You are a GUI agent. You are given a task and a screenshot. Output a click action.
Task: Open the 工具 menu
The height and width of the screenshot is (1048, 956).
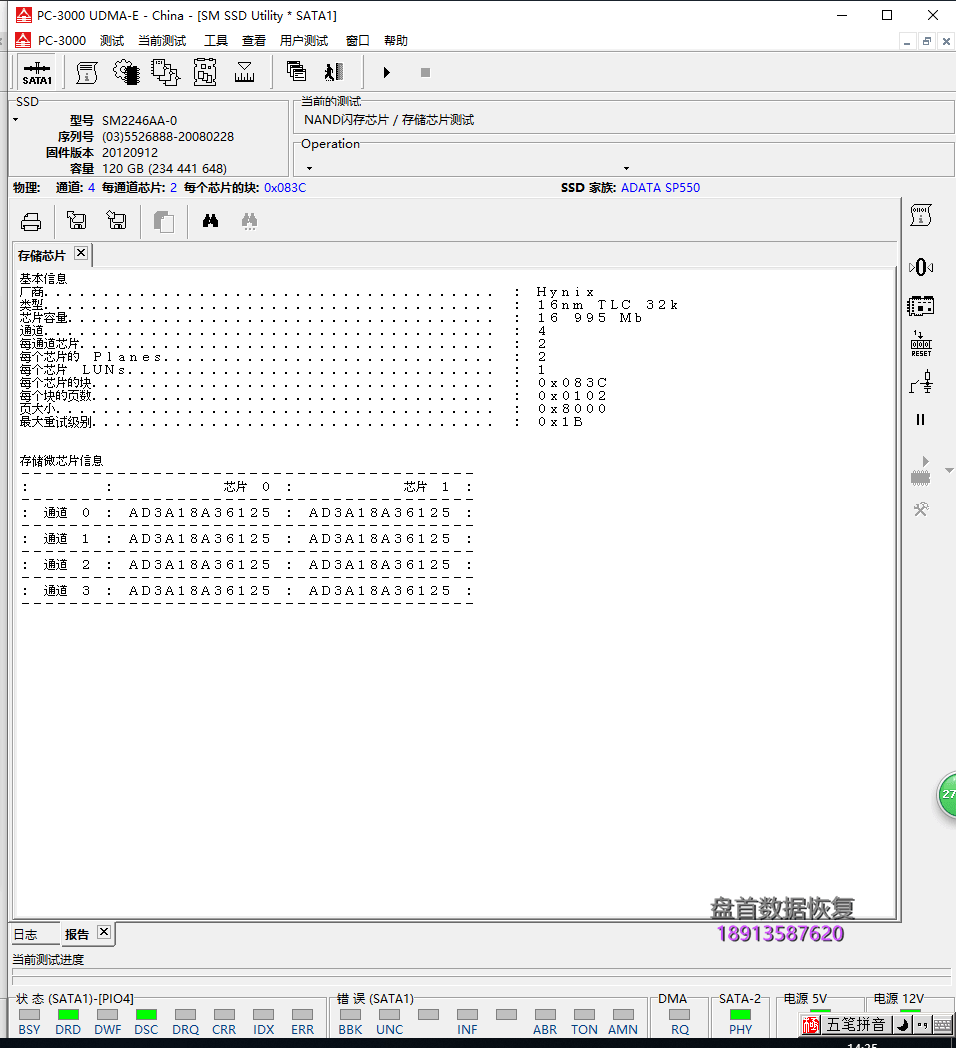click(215, 41)
